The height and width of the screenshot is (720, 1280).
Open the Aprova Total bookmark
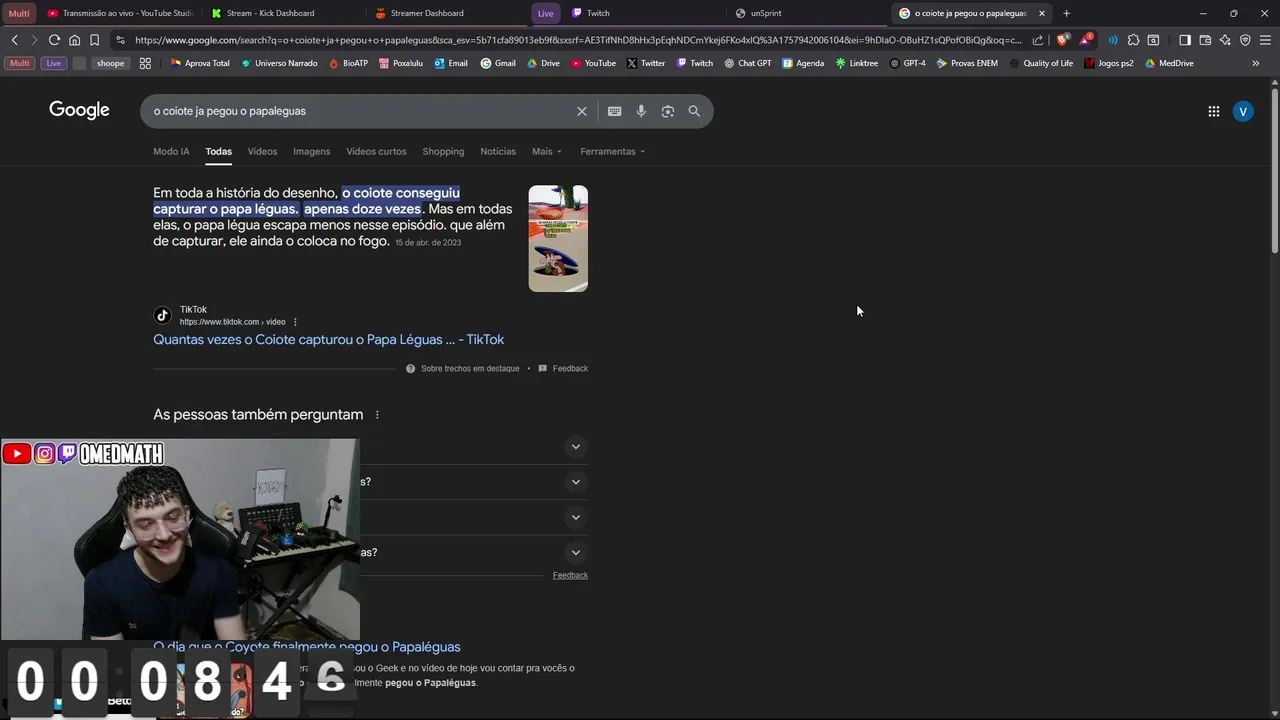point(200,63)
